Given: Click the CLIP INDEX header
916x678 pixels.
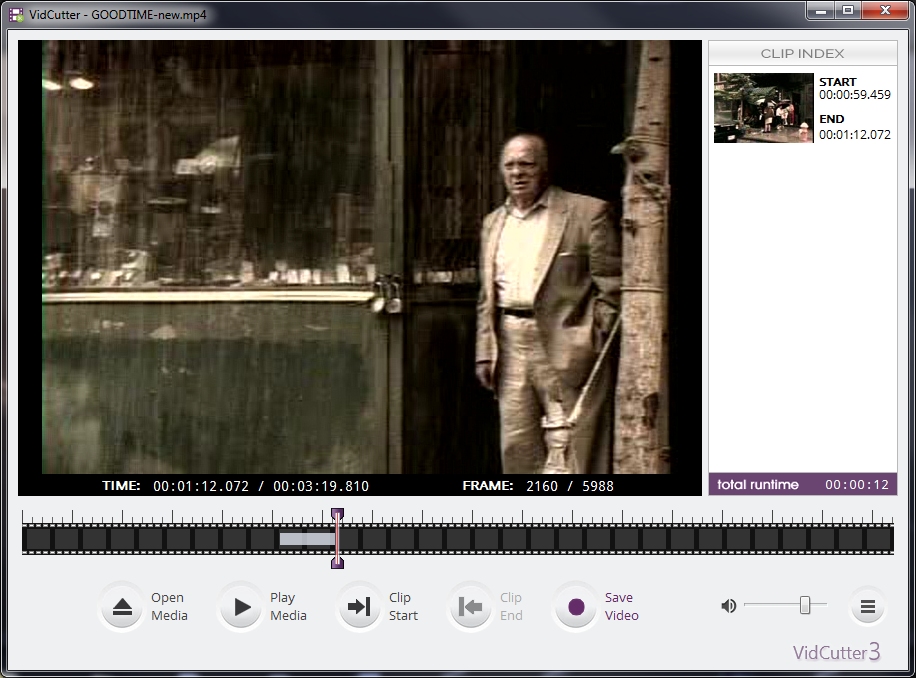Looking at the screenshot, I should pyautogui.click(x=803, y=53).
